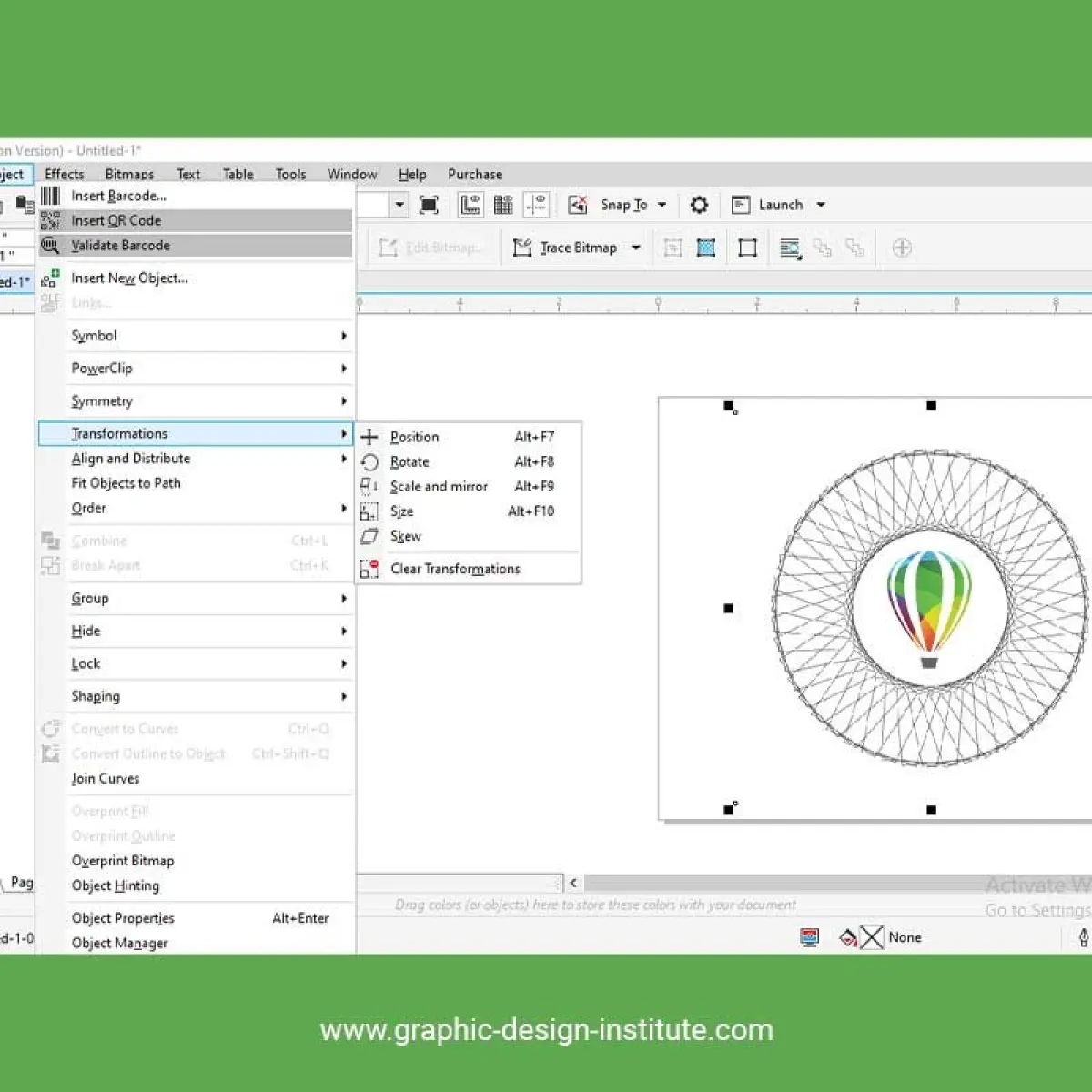
Task: Click the crop bitmap square icon
Action: tap(748, 248)
